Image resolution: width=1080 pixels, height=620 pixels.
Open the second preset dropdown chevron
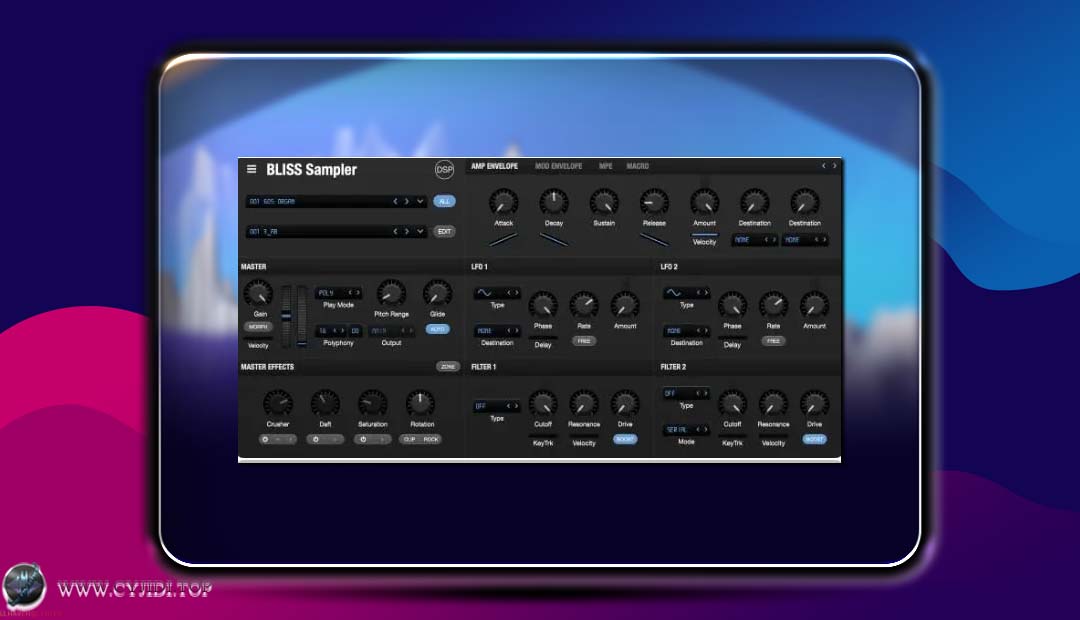click(420, 231)
